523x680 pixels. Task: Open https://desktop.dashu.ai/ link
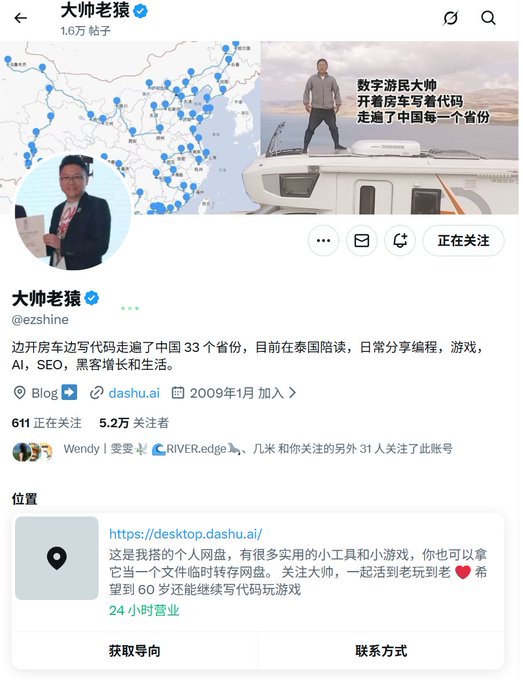coord(185,534)
